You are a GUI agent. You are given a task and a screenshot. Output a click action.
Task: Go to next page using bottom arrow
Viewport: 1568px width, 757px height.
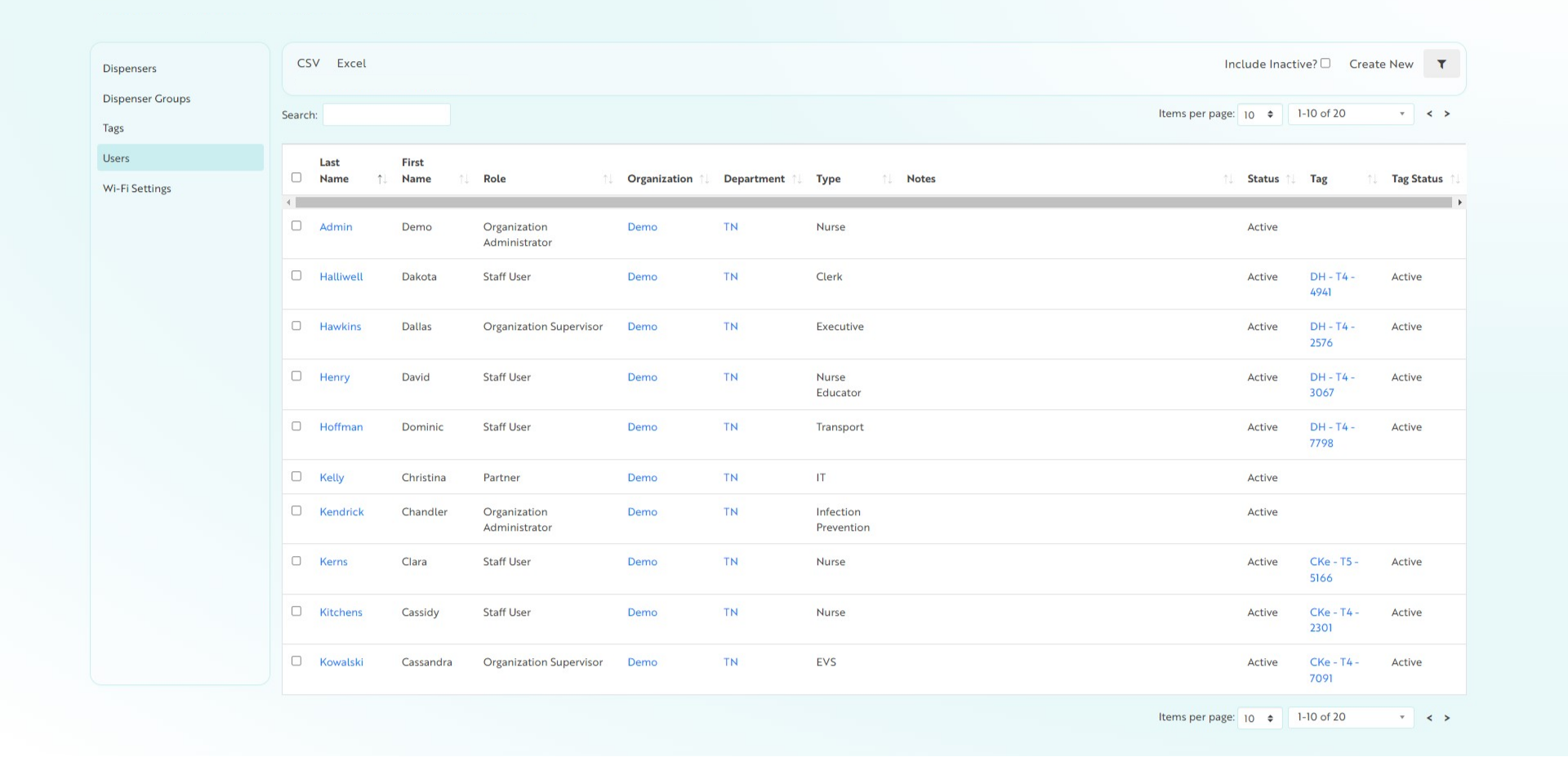point(1447,718)
